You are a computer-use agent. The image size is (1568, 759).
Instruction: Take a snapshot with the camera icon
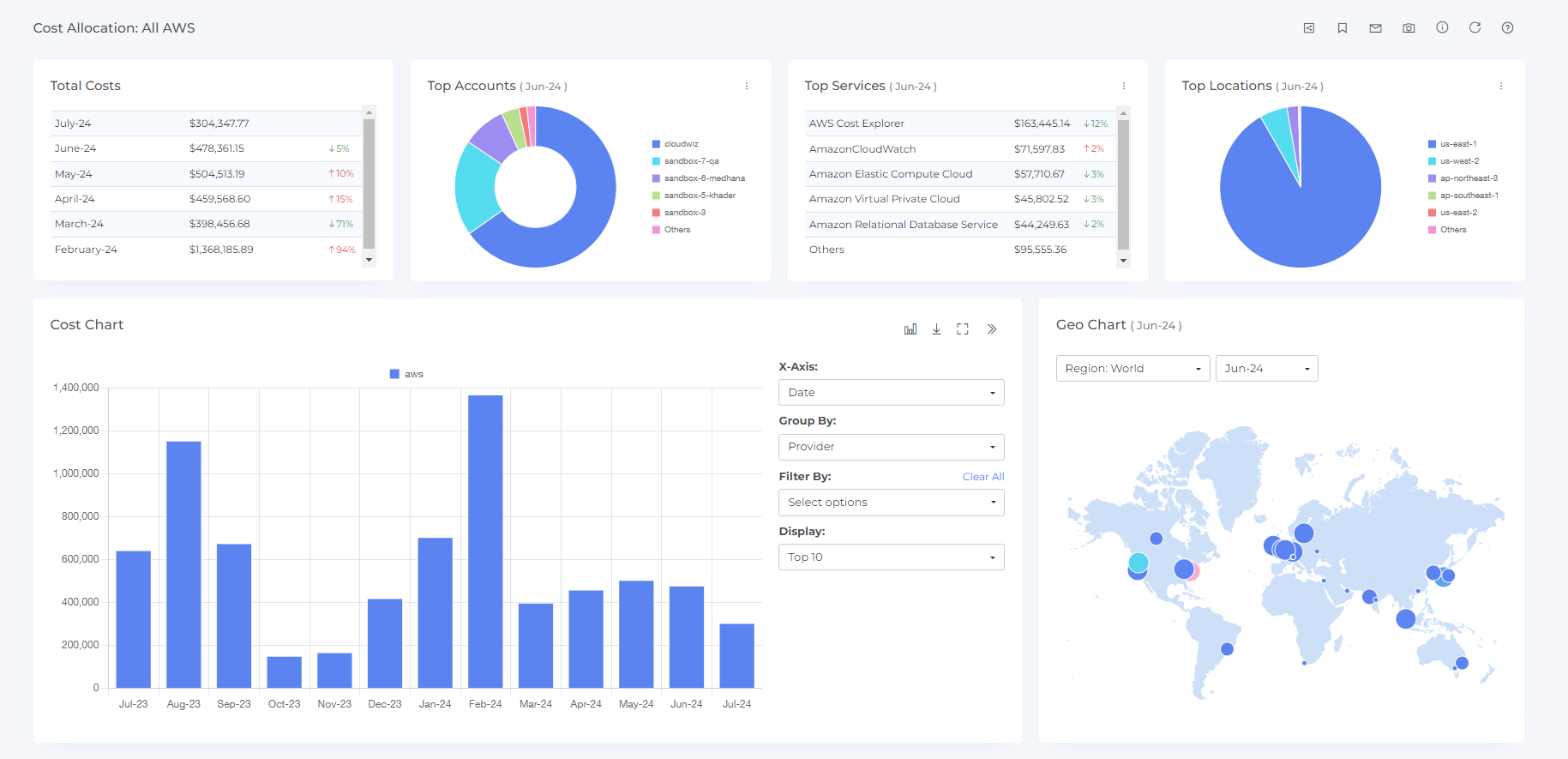click(x=1409, y=28)
